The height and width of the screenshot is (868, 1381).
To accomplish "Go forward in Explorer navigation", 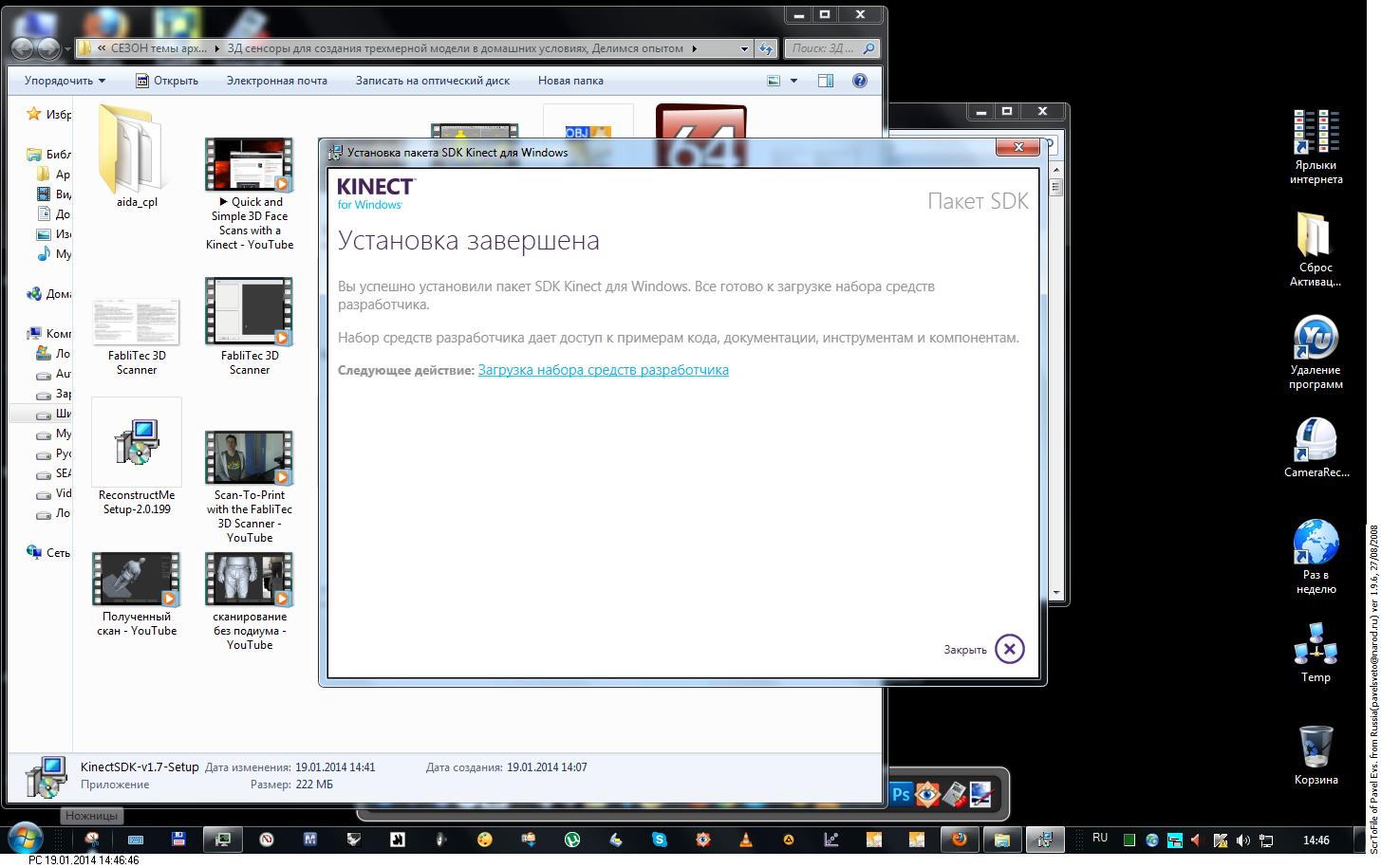I will click(x=48, y=48).
